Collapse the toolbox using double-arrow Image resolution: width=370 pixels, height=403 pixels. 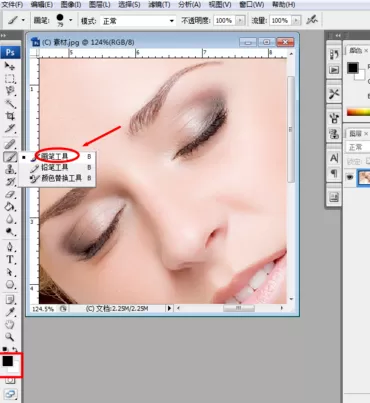coord(4,35)
